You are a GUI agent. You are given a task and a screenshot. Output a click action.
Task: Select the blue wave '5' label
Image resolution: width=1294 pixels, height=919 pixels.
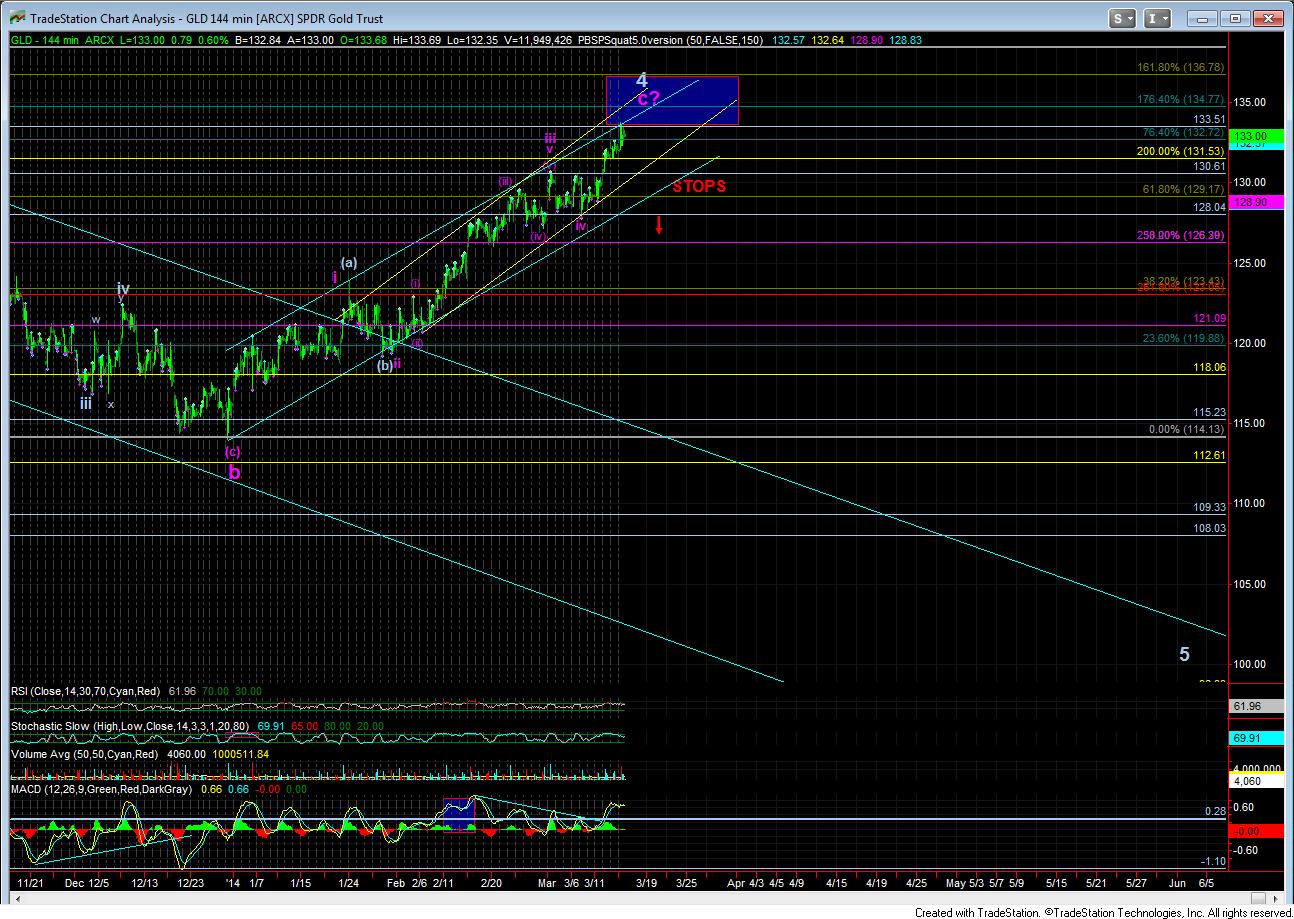point(1184,654)
